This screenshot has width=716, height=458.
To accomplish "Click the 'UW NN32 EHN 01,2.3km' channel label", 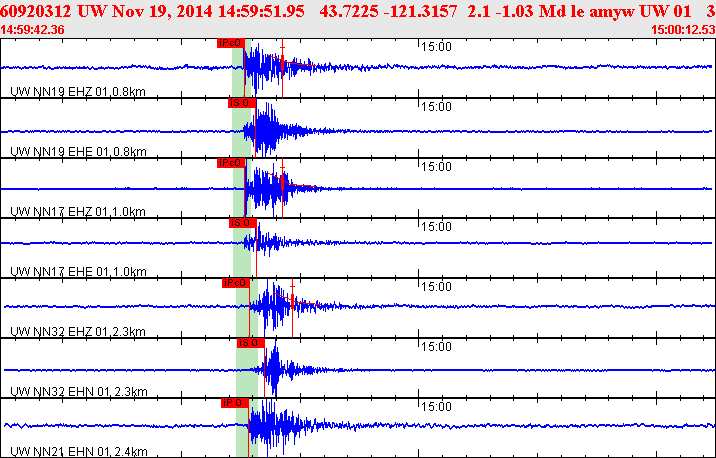I will (x=79, y=392).
